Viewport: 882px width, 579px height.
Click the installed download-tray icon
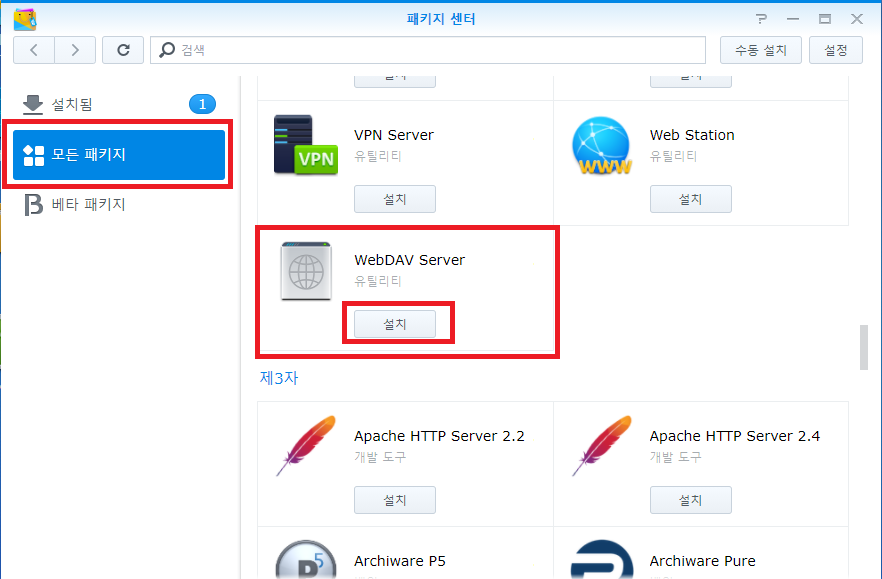pos(33,105)
